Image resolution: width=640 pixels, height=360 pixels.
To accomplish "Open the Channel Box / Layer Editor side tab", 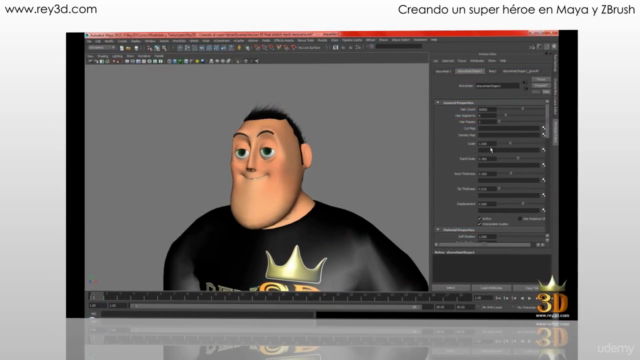I will (x=555, y=97).
